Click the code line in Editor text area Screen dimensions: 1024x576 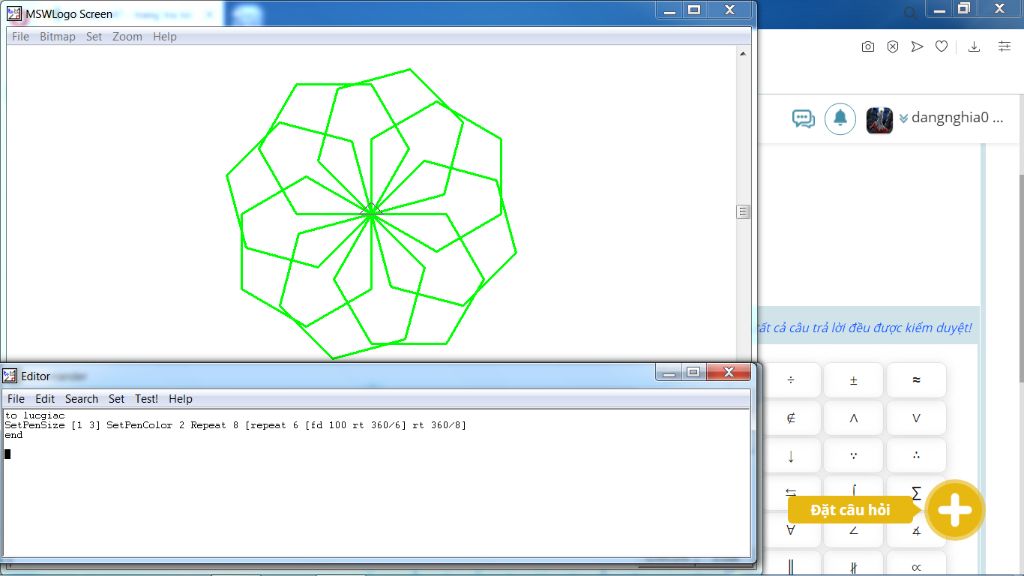pos(235,425)
